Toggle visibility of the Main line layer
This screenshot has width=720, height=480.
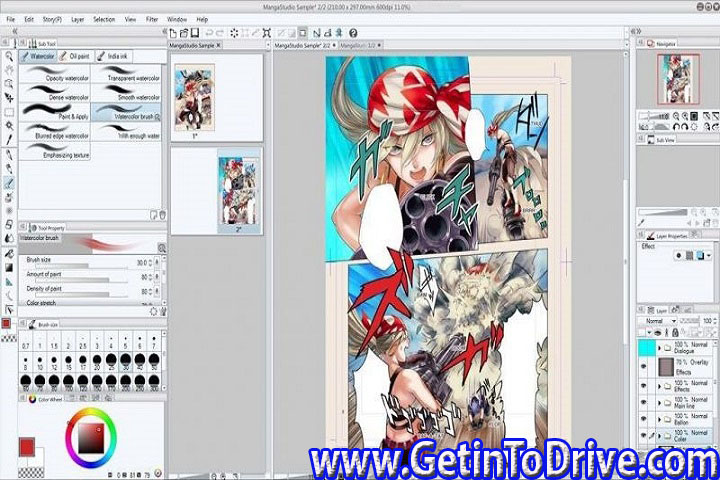pos(643,402)
